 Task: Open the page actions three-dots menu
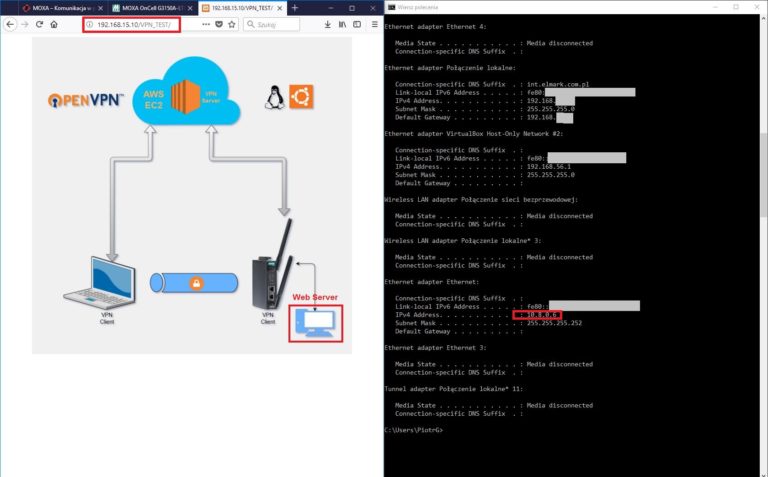[x=206, y=24]
